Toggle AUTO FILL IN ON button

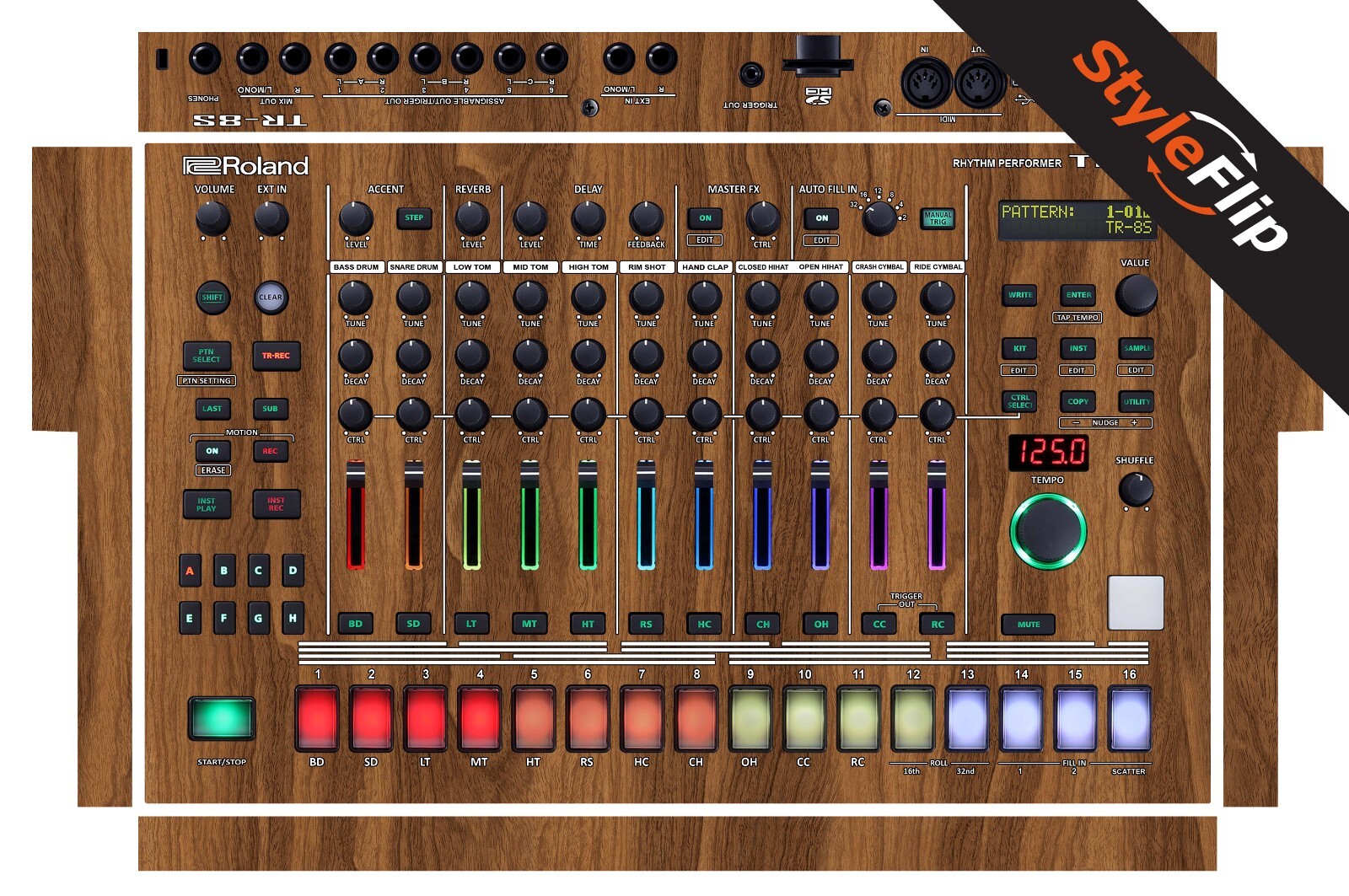(822, 218)
